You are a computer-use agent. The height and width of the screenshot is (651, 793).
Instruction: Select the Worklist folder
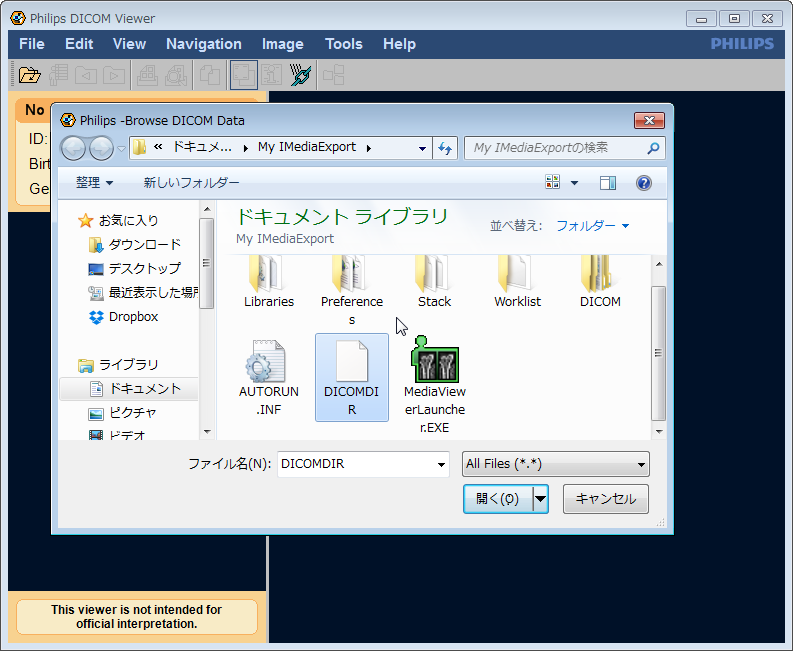[517, 282]
